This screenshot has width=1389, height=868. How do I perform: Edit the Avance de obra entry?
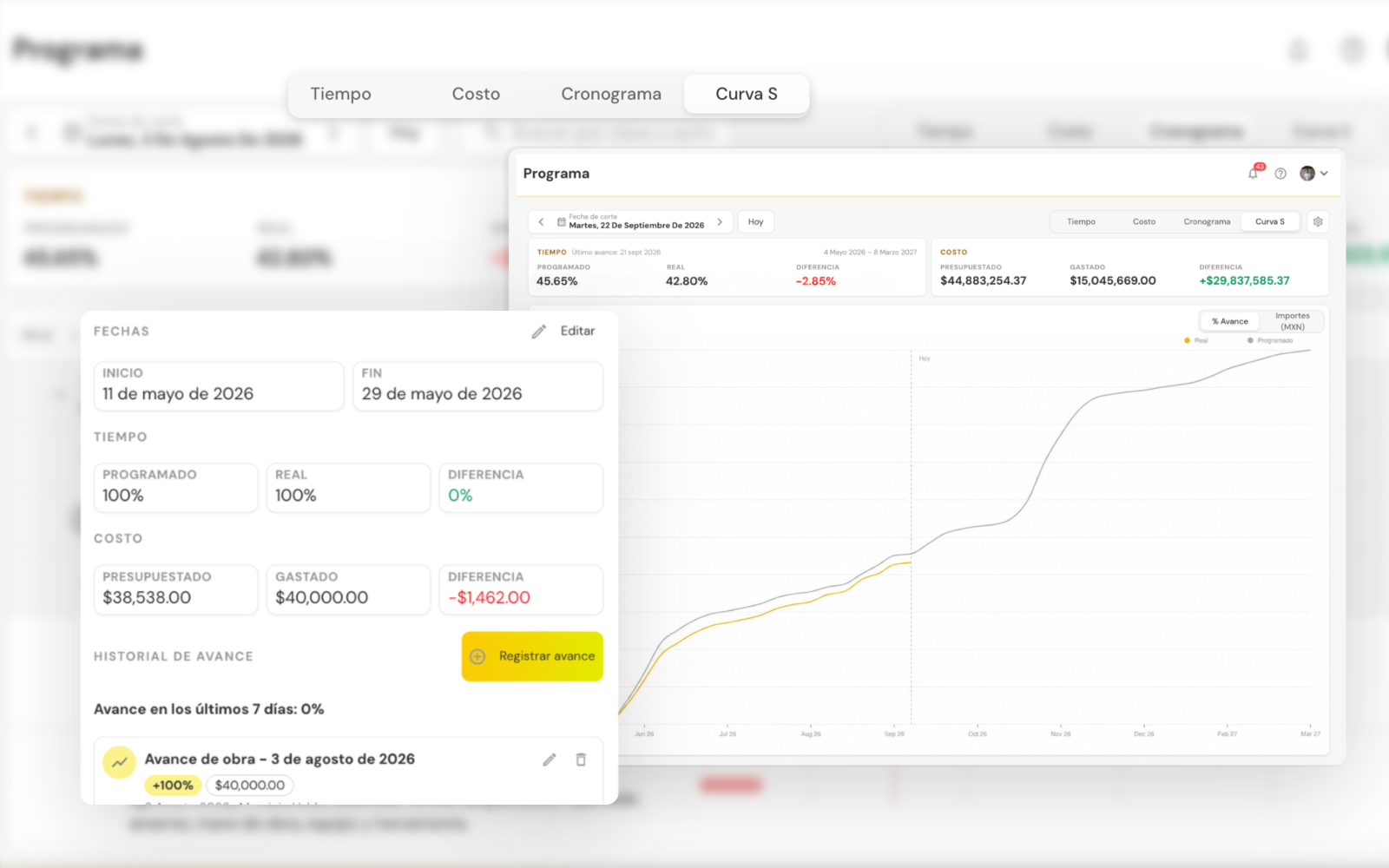pyautogui.click(x=550, y=759)
